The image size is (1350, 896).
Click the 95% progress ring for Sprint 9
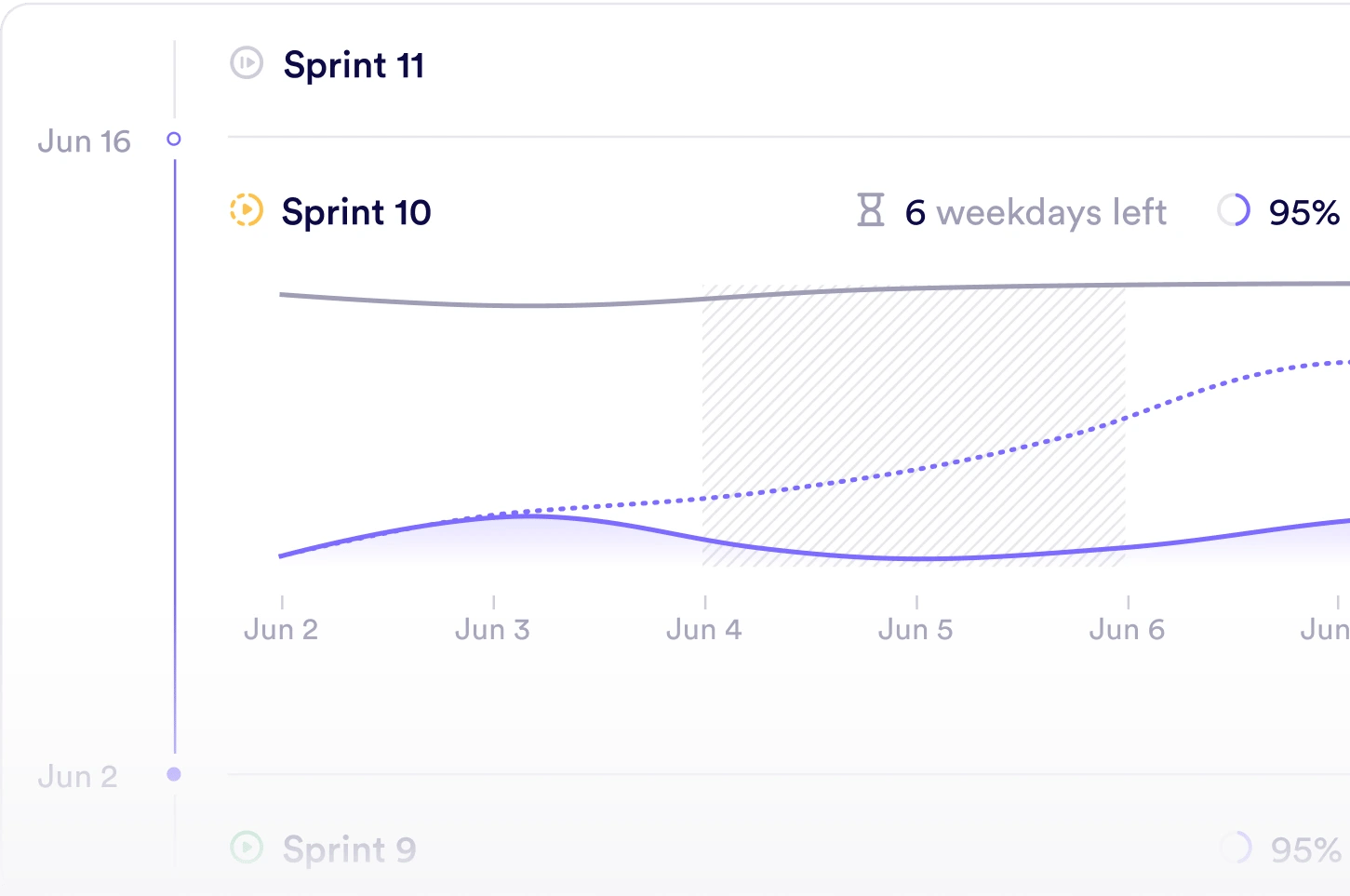pyautogui.click(x=1236, y=848)
